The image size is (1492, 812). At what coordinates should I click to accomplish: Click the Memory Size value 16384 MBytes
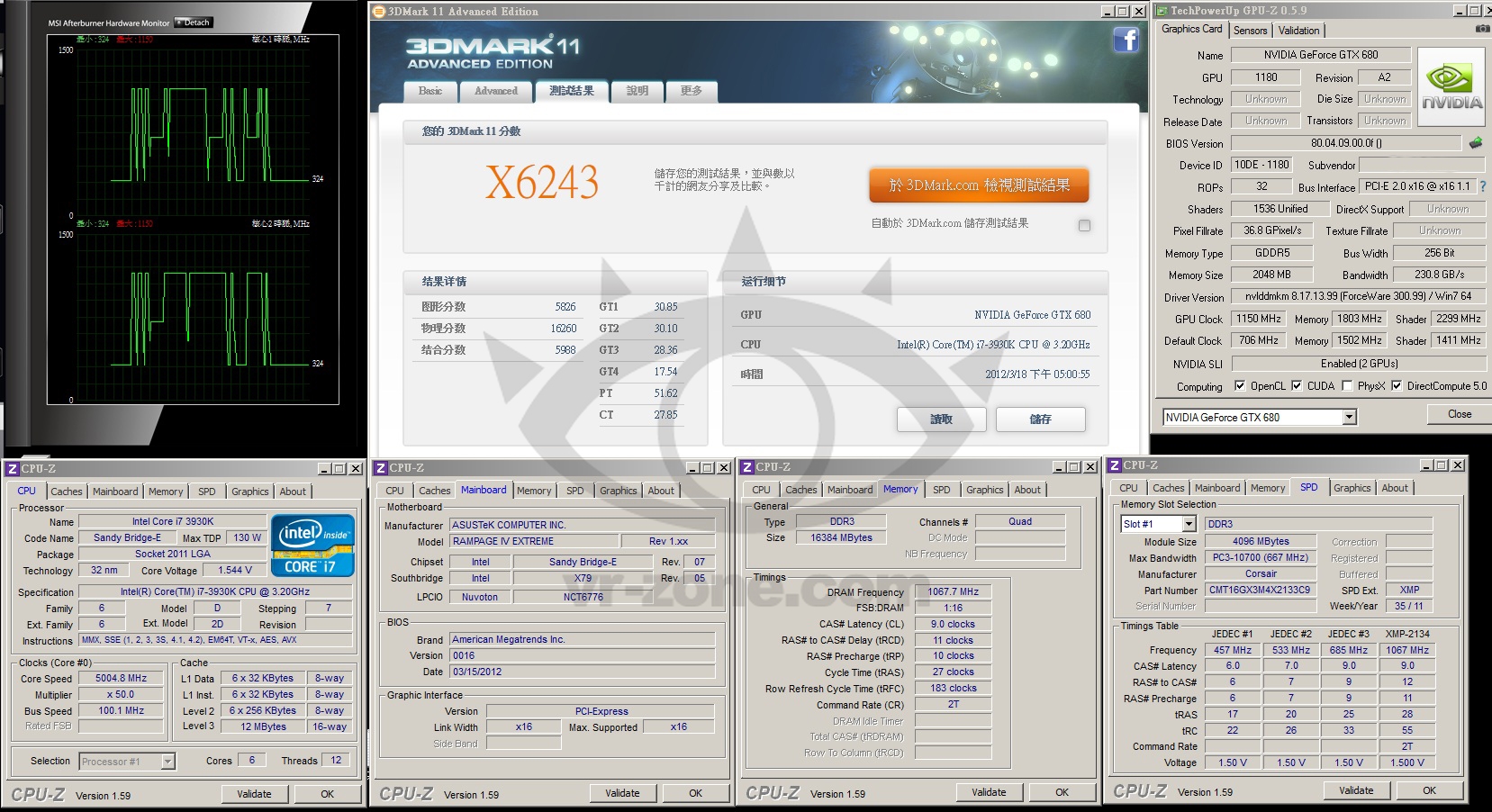pyautogui.click(x=841, y=537)
